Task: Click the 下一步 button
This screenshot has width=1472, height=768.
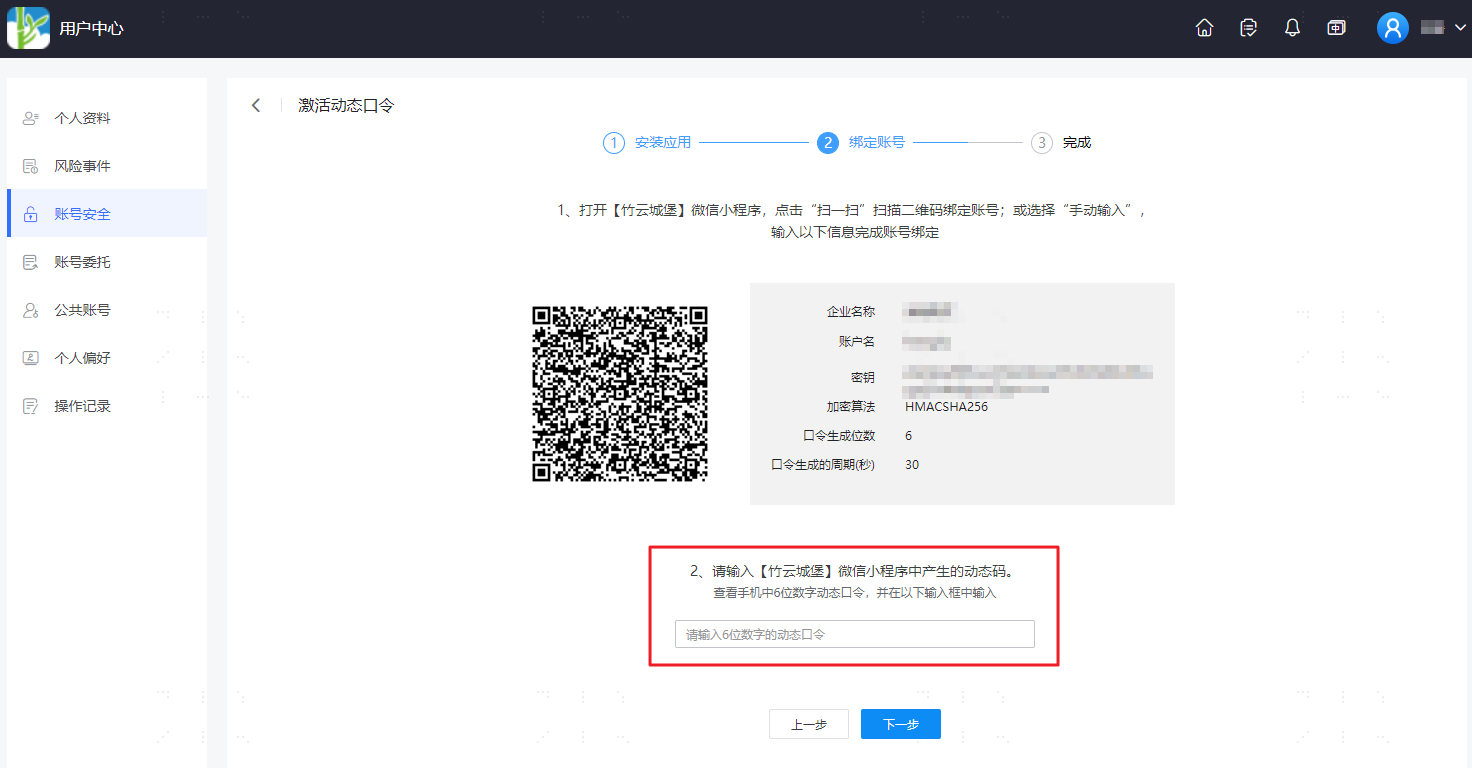Action: [x=901, y=724]
